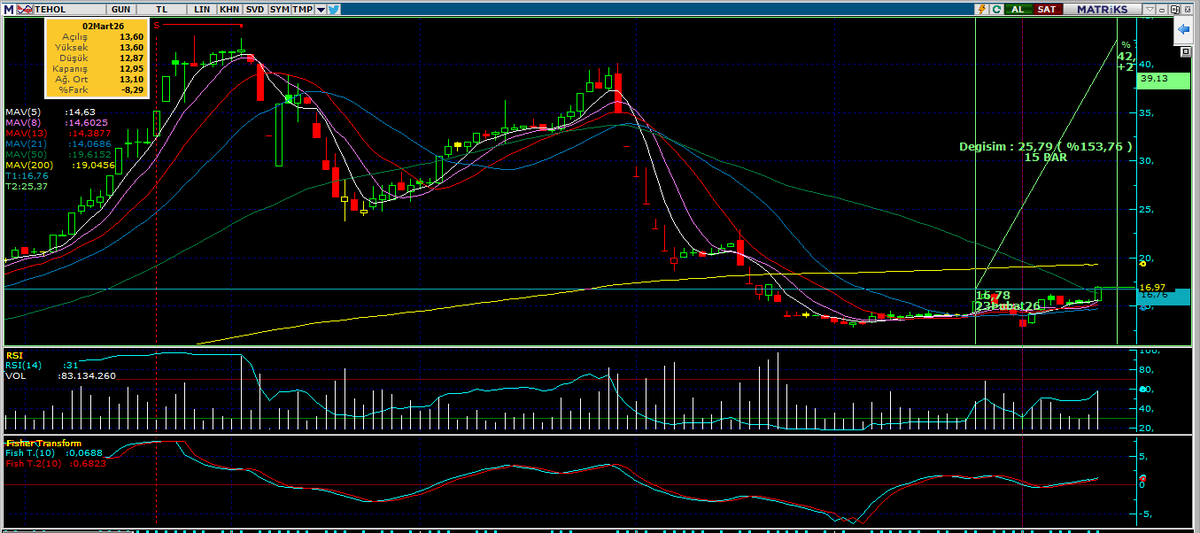The width and height of the screenshot is (1200, 533).
Task: Click the Fisher Transform panel title
Action: click(44, 443)
